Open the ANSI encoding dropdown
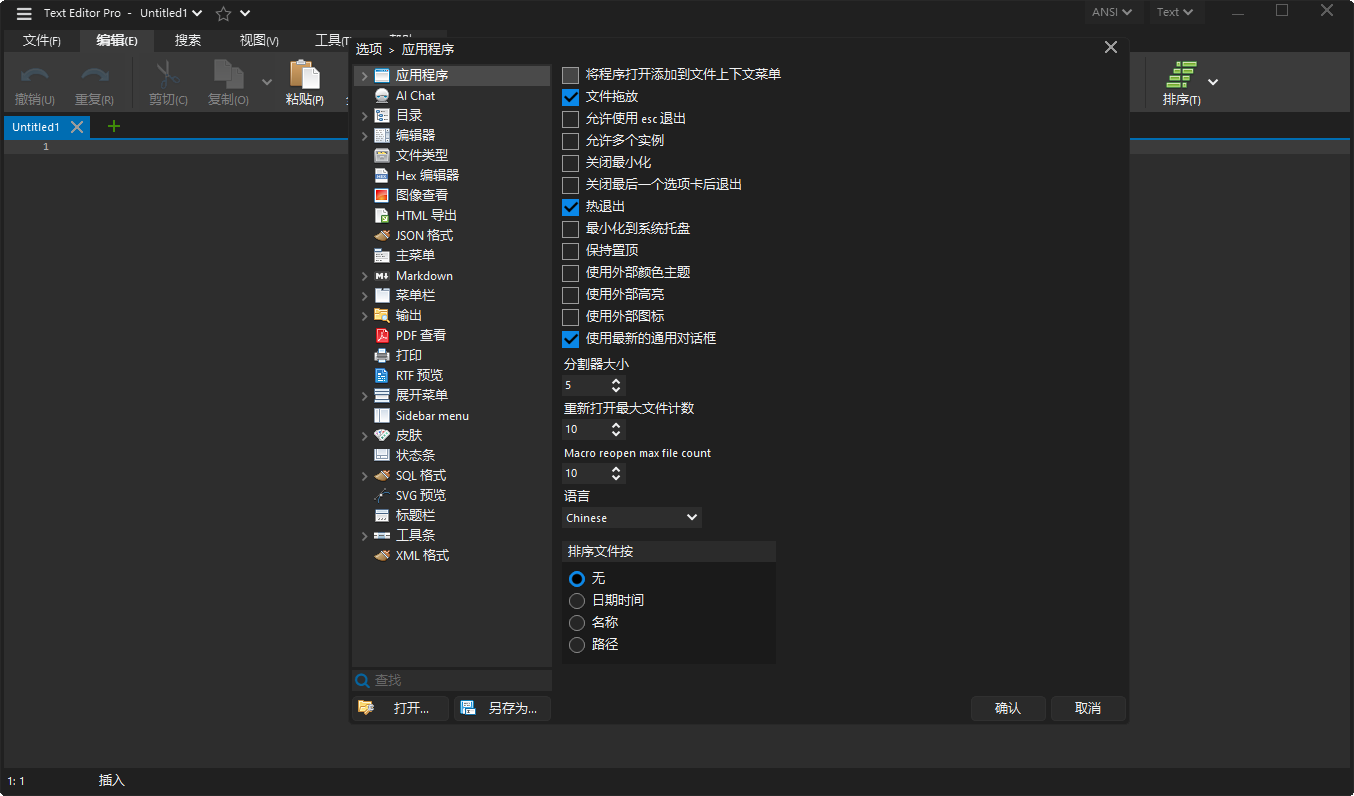 pos(1112,12)
